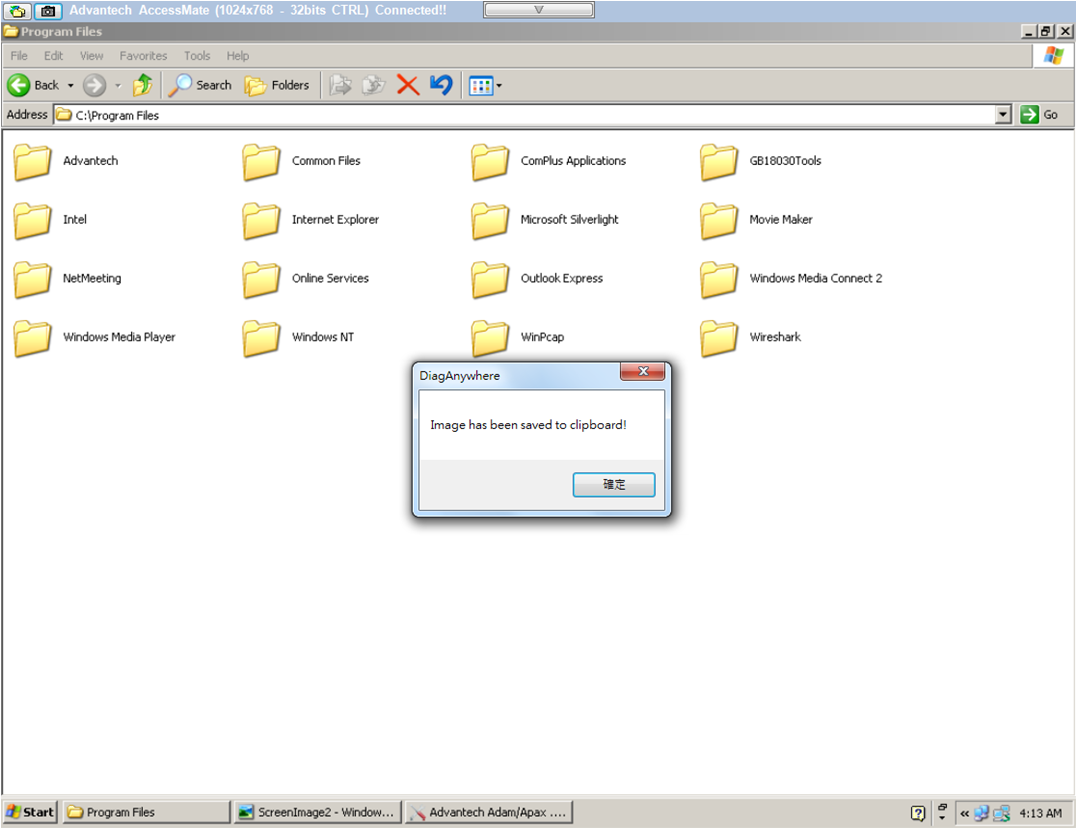Select the Intel folder
The image size is (1077, 829).
pyautogui.click(x=50, y=220)
